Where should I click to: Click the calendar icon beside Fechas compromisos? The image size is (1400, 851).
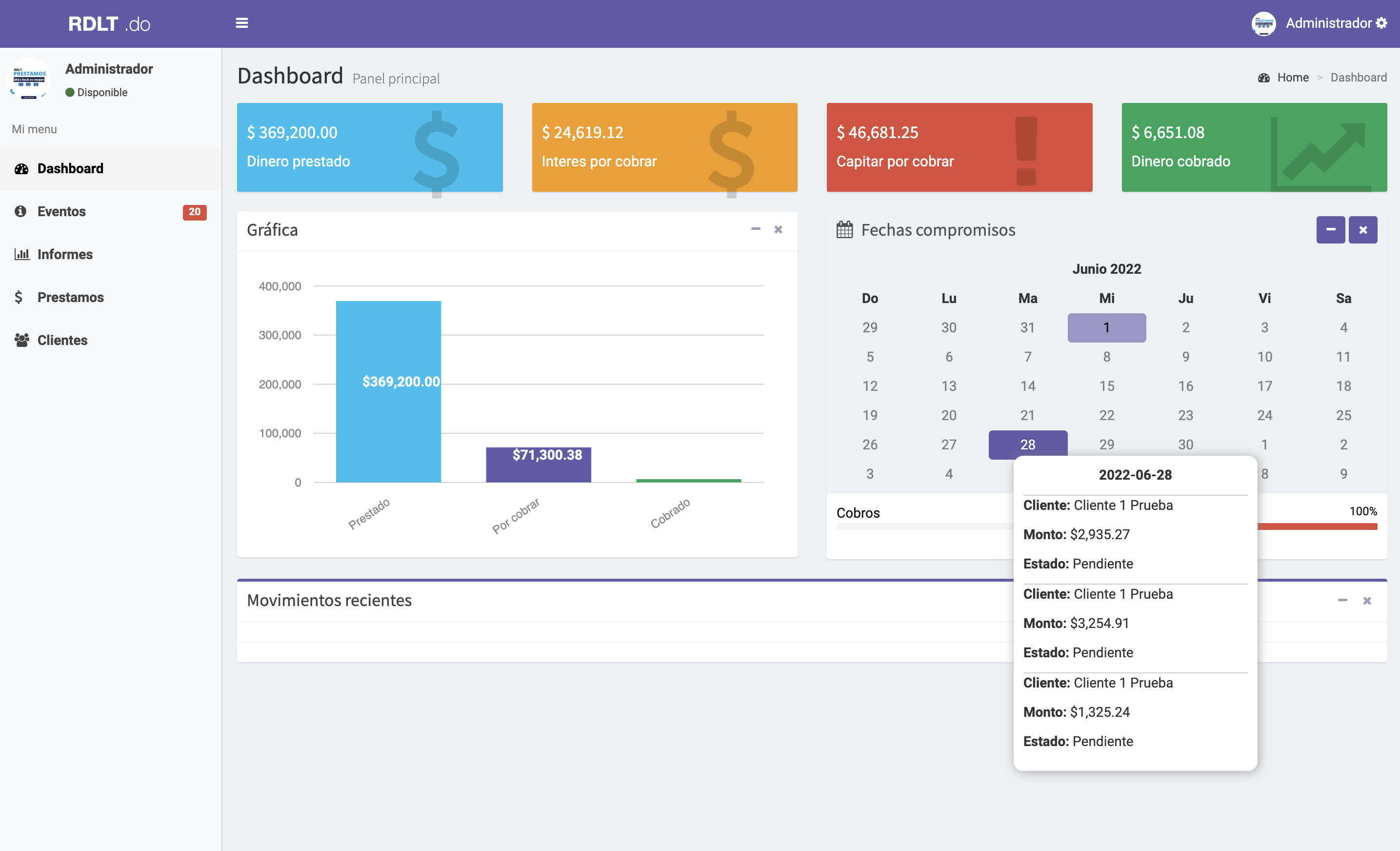coord(844,230)
